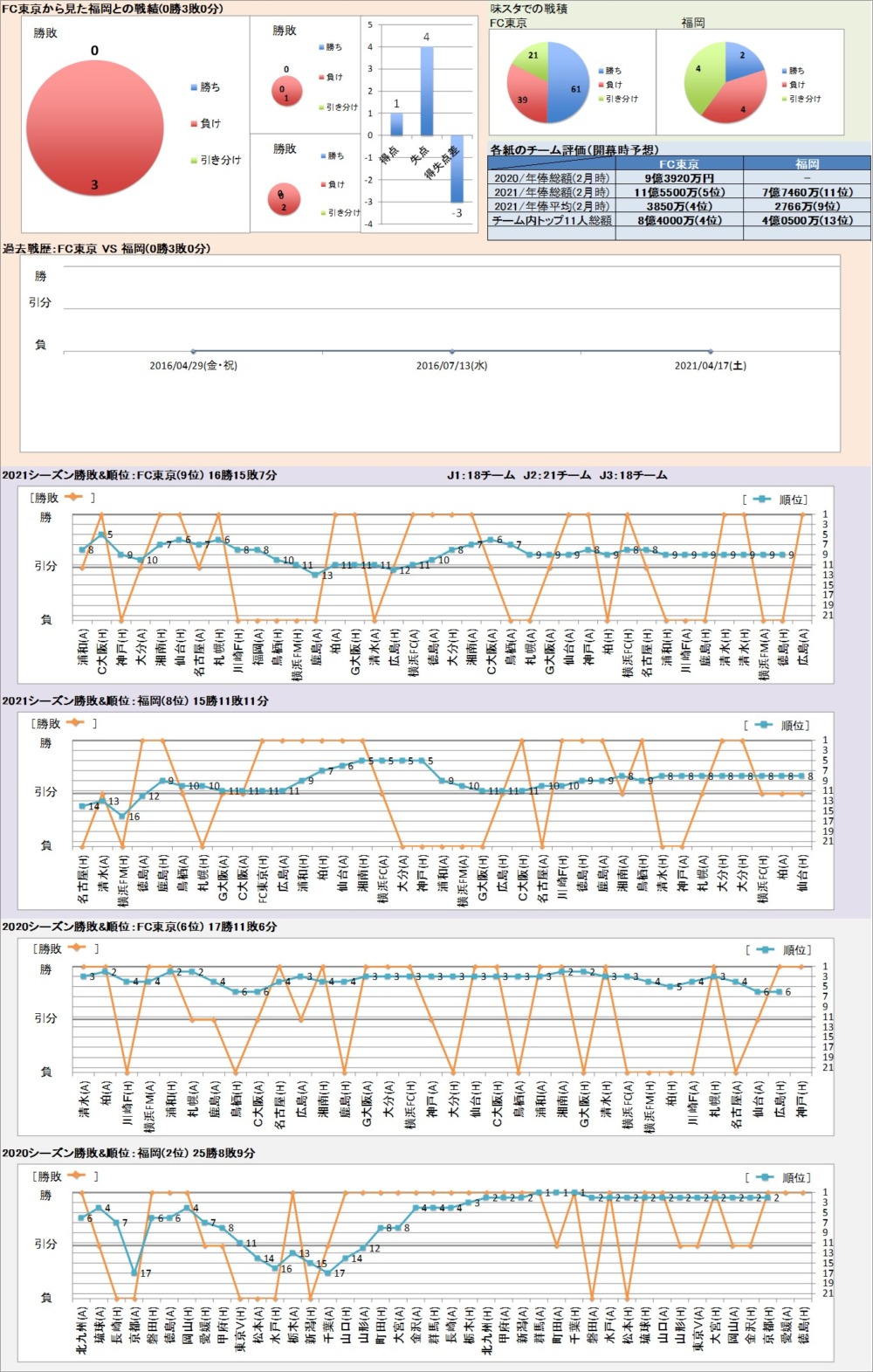Screen dimensions: 873x1372
Task: Click the 福岡 column header in evaluation table
Action: [807, 164]
